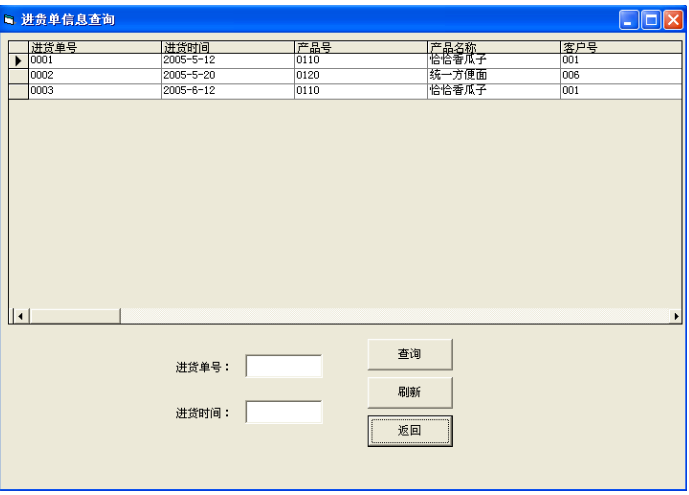The height and width of the screenshot is (495, 689).
Task: Select cell 0002 in the grid
Action: (95, 76)
